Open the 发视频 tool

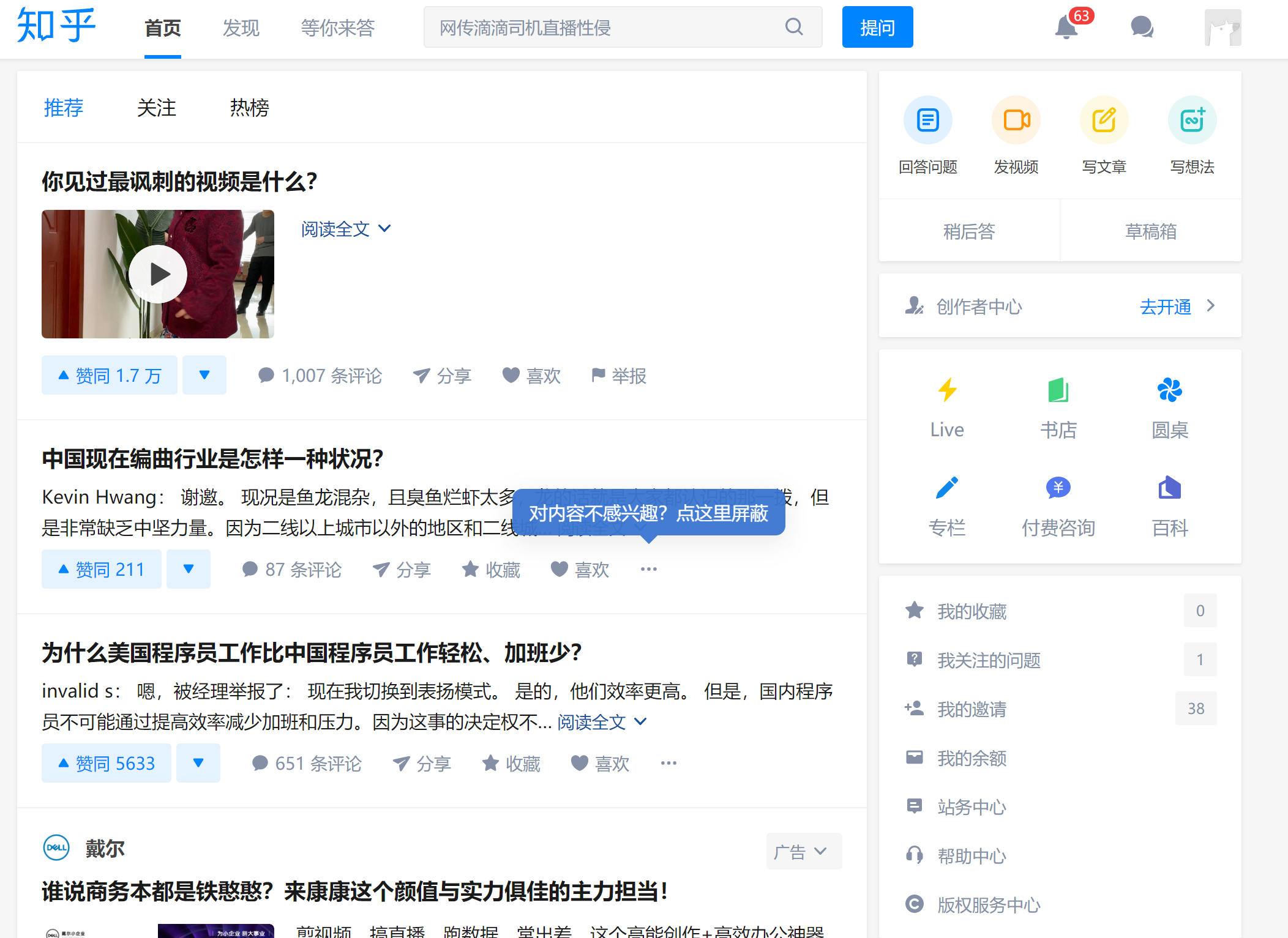click(1016, 120)
